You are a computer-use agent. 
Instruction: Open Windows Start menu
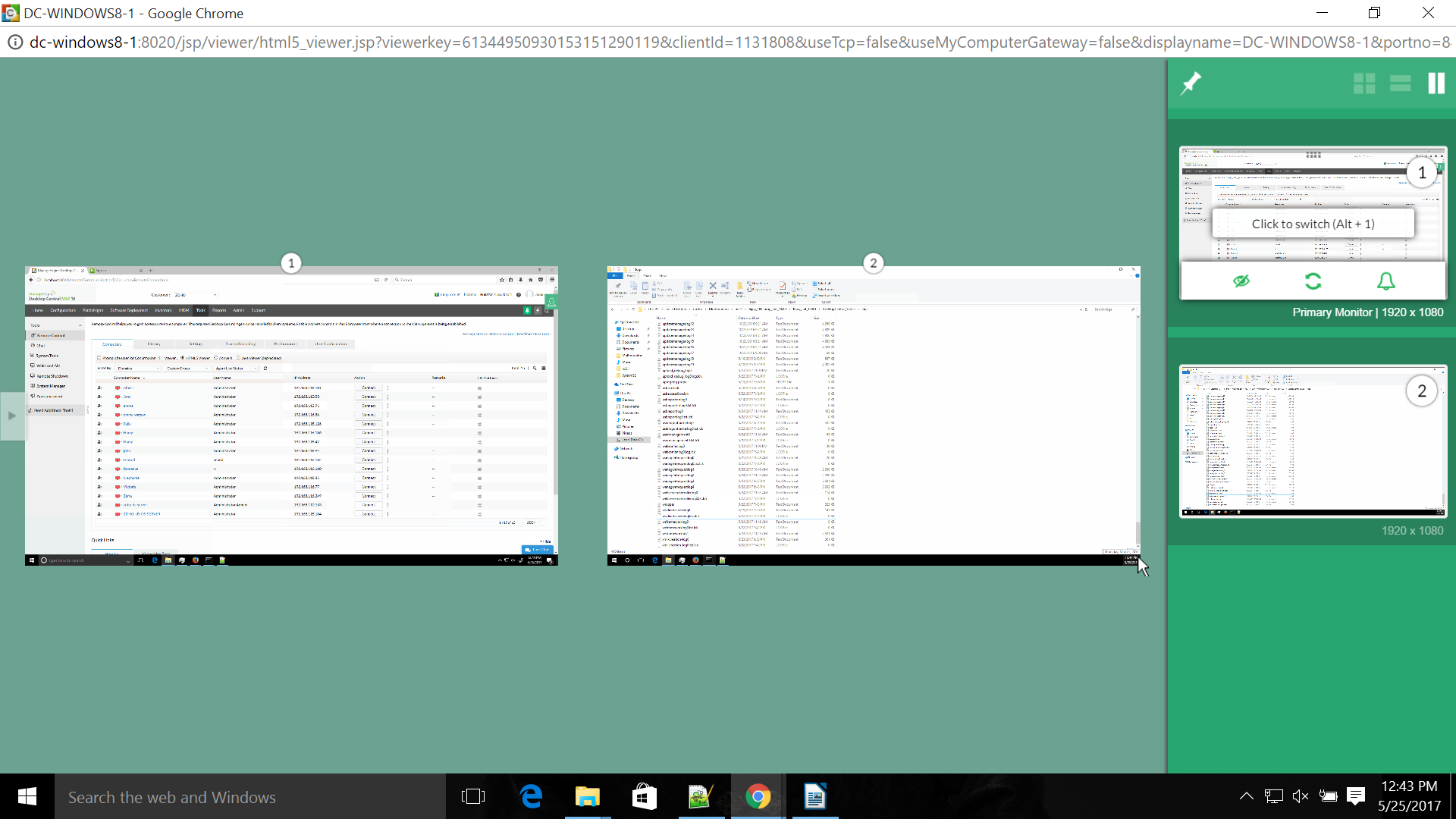coord(27,796)
